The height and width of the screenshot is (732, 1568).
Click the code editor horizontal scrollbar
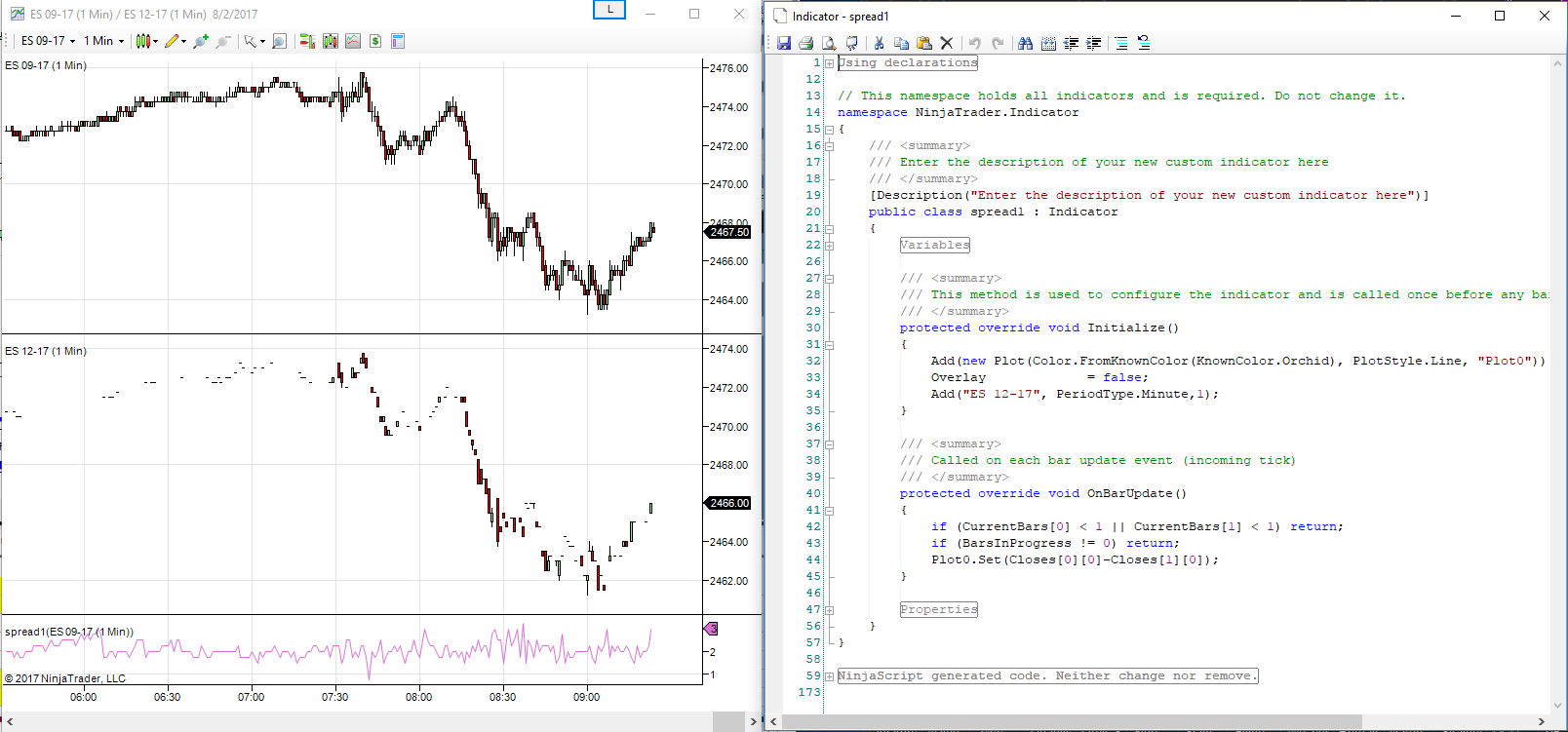(1073, 721)
